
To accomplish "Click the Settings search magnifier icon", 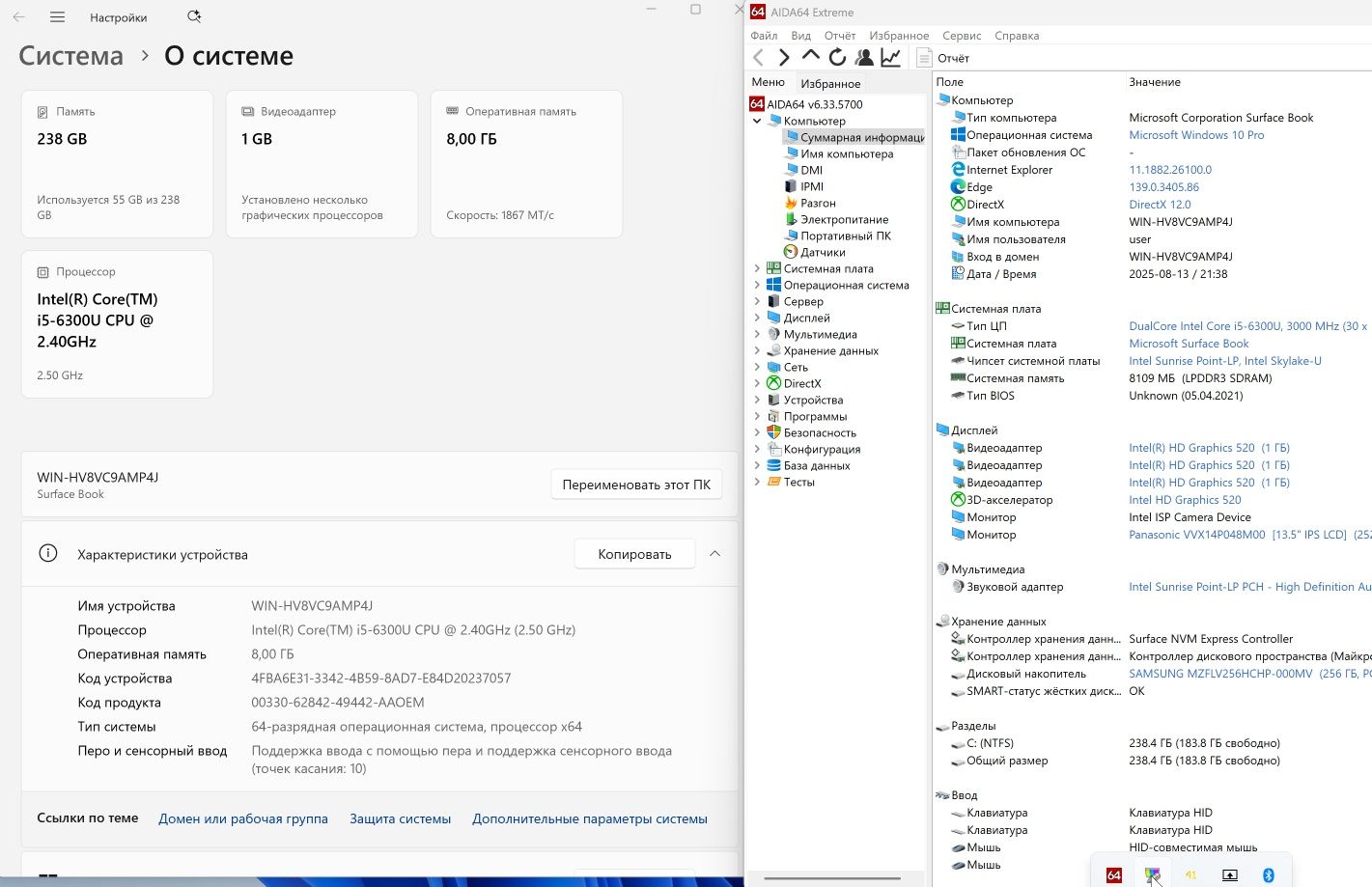I will tap(194, 17).
